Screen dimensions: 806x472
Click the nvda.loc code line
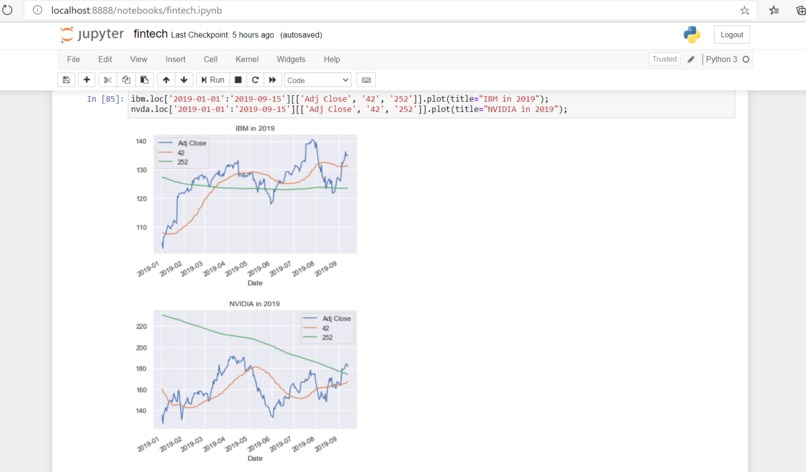(349, 109)
